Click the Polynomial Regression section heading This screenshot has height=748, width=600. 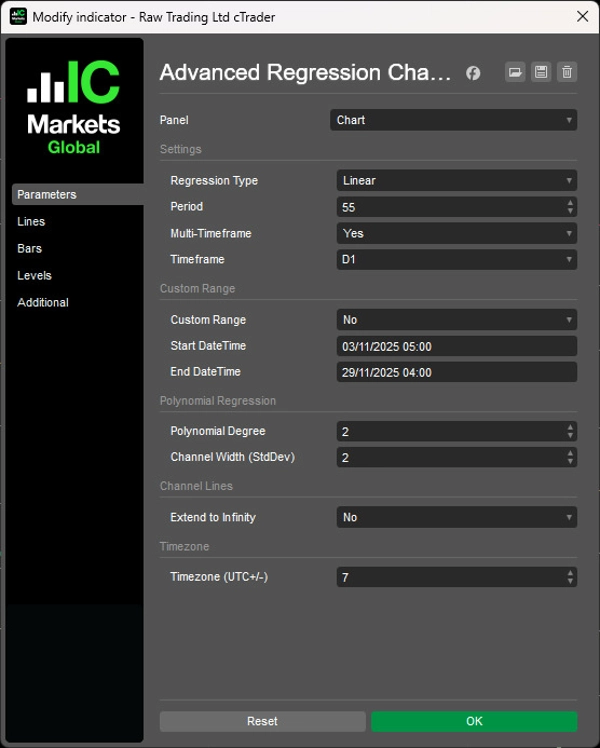click(x=218, y=401)
